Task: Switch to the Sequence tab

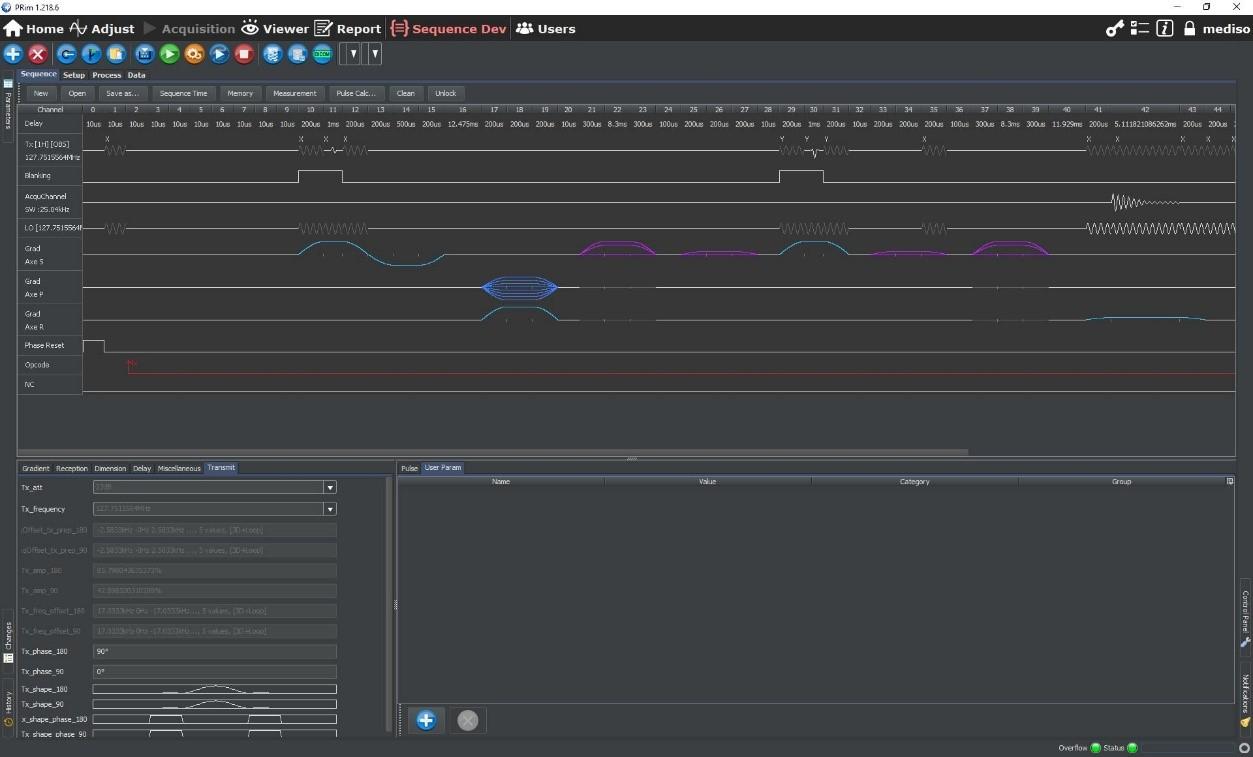Action: [x=39, y=74]
